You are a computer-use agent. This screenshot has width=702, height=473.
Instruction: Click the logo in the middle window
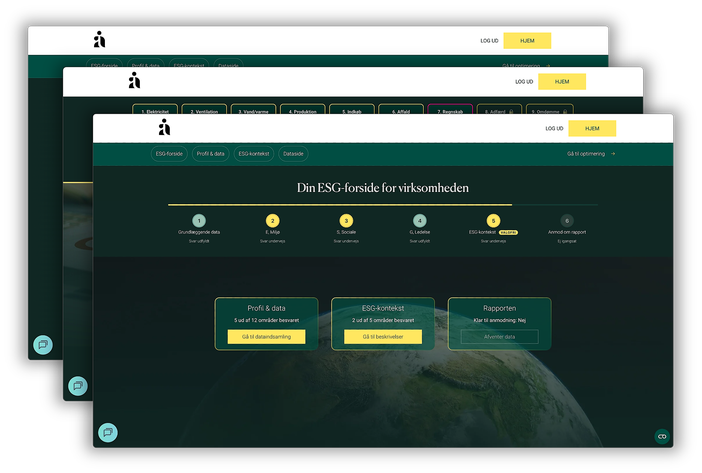click(x=134, y=81)
